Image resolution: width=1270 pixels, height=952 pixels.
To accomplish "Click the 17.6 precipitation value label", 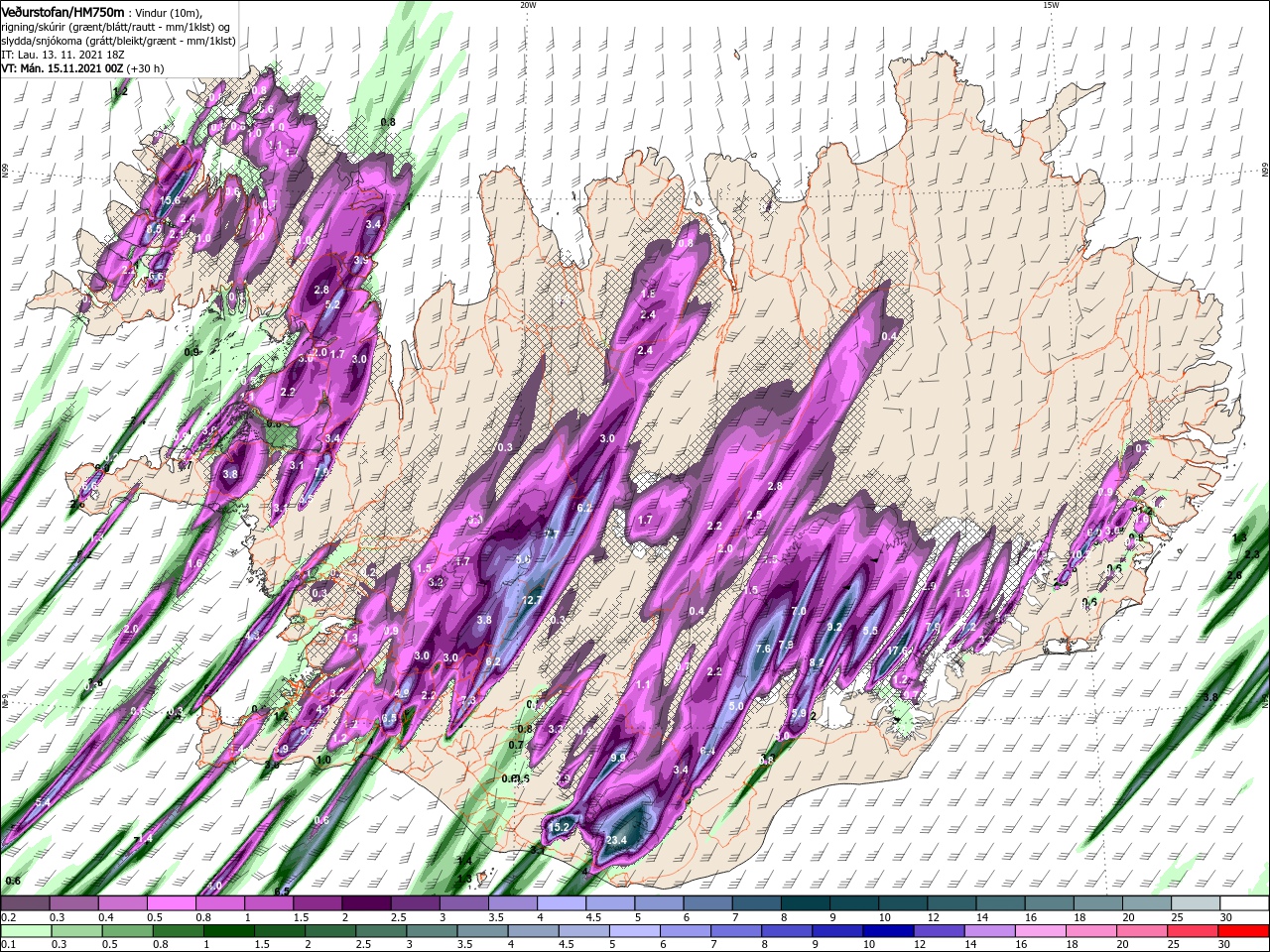I will click(x=898, y=651).
